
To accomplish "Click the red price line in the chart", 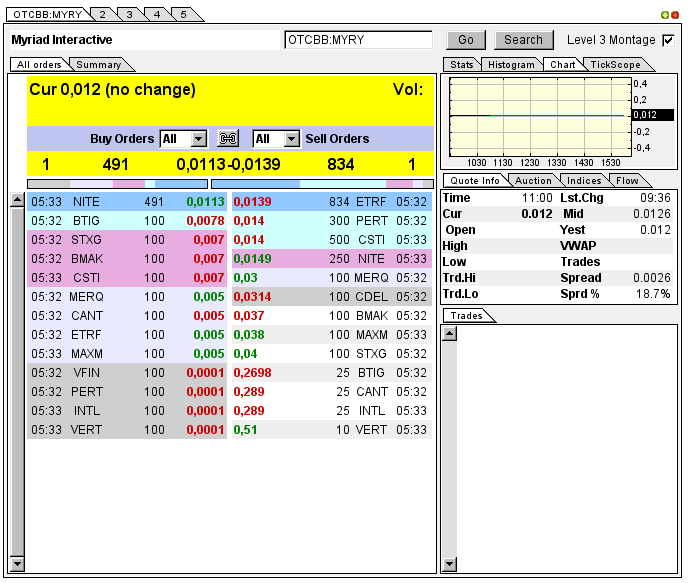I will pos(557,115).
